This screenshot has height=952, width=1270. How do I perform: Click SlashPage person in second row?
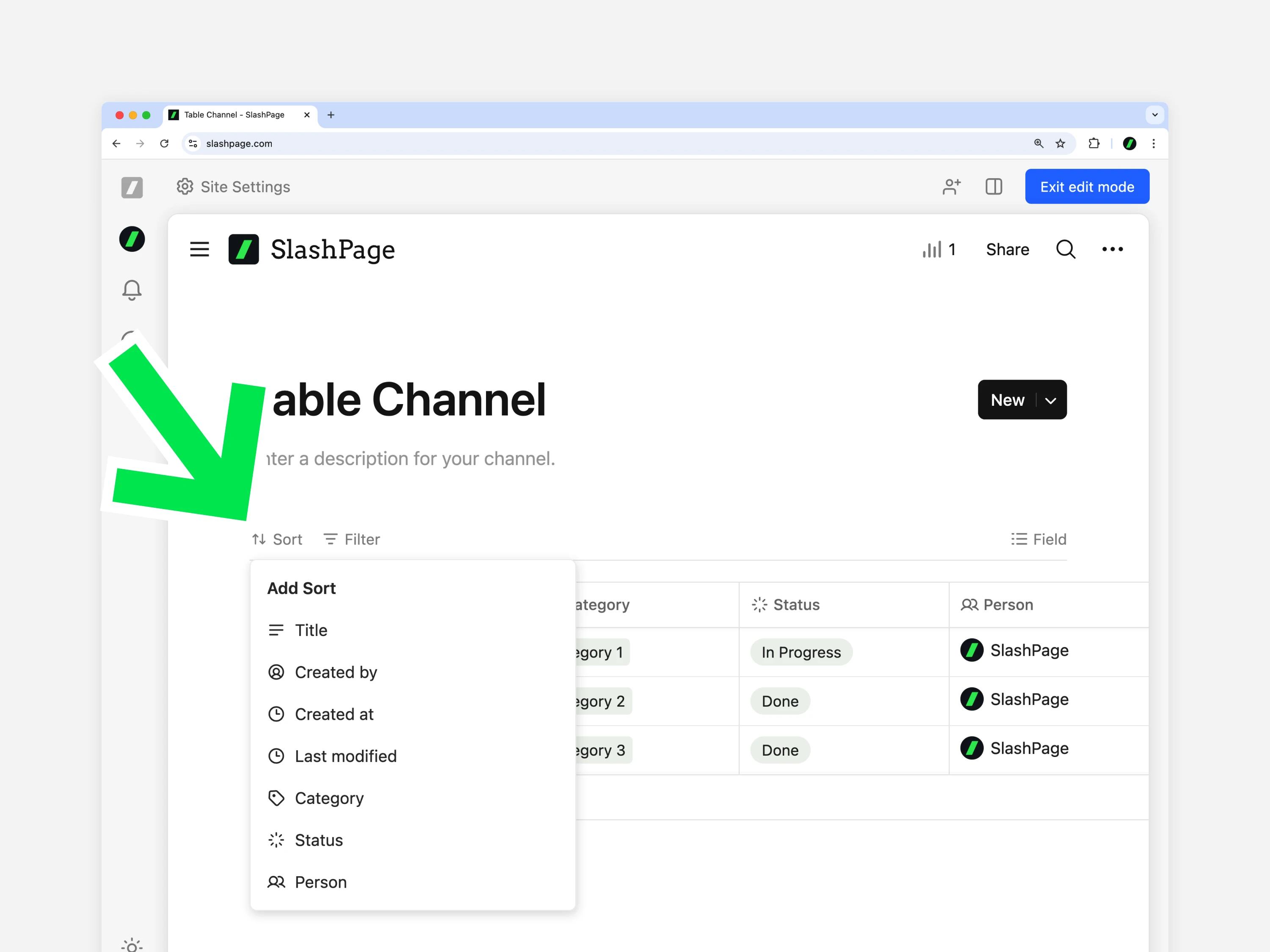coord(1014,699)
